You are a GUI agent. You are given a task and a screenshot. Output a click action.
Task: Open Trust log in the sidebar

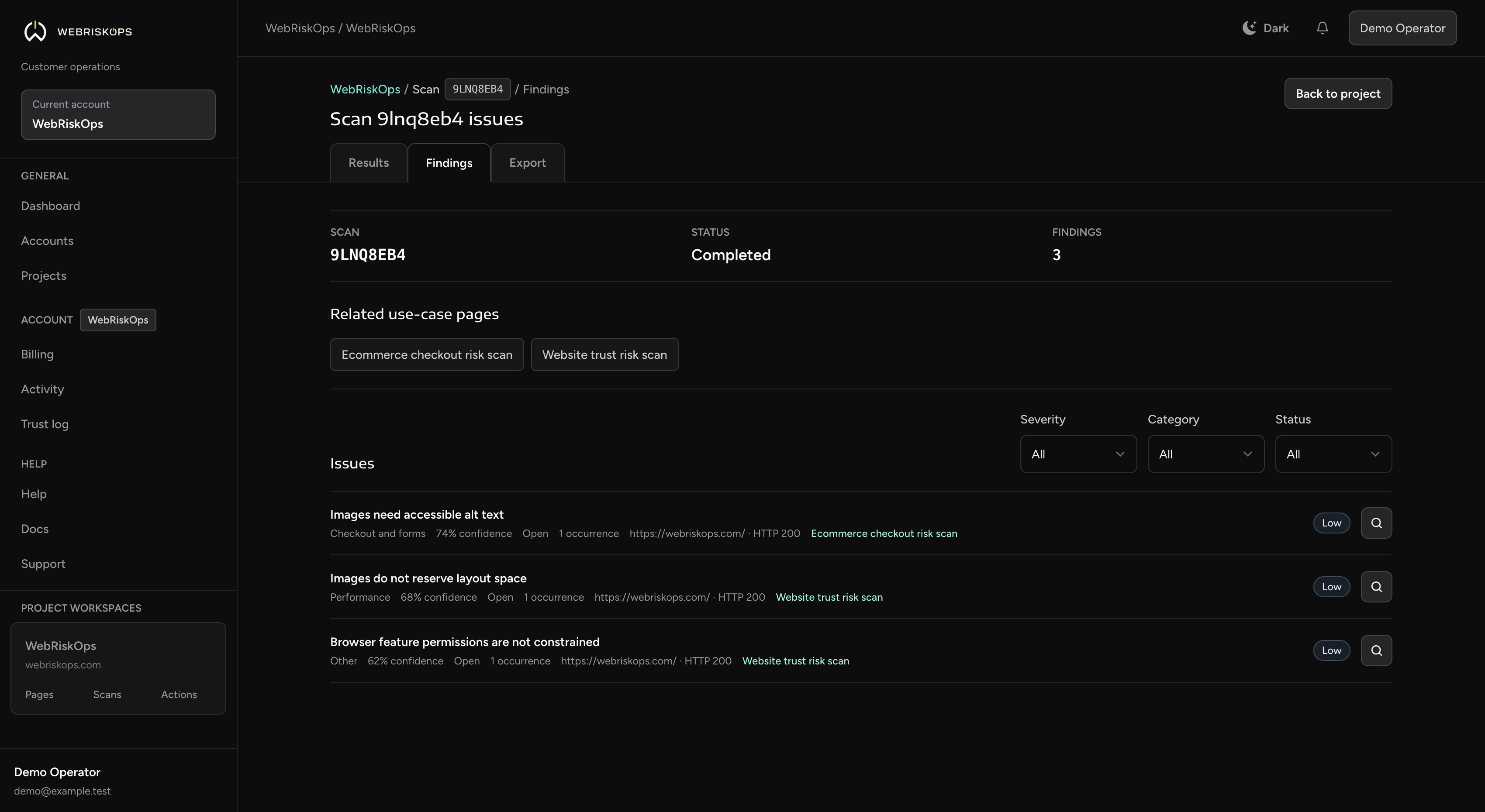[45, 424]
